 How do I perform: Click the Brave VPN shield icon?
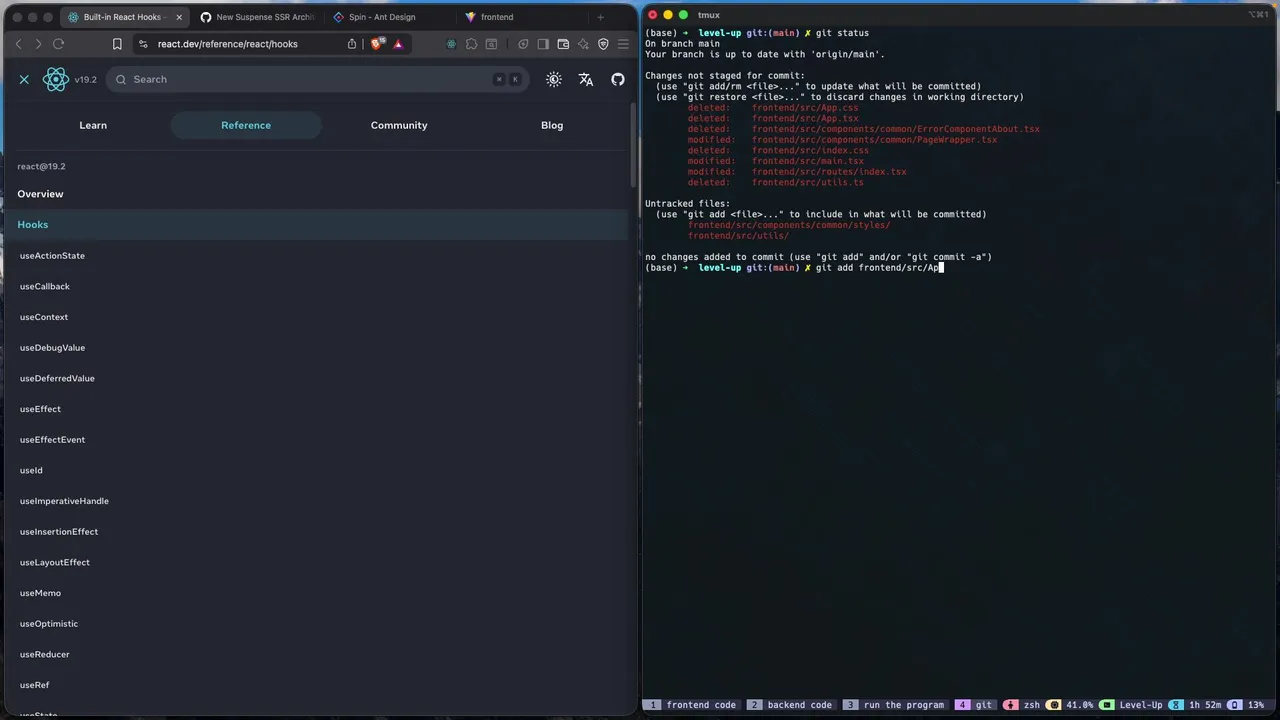(x=603, y=44)
